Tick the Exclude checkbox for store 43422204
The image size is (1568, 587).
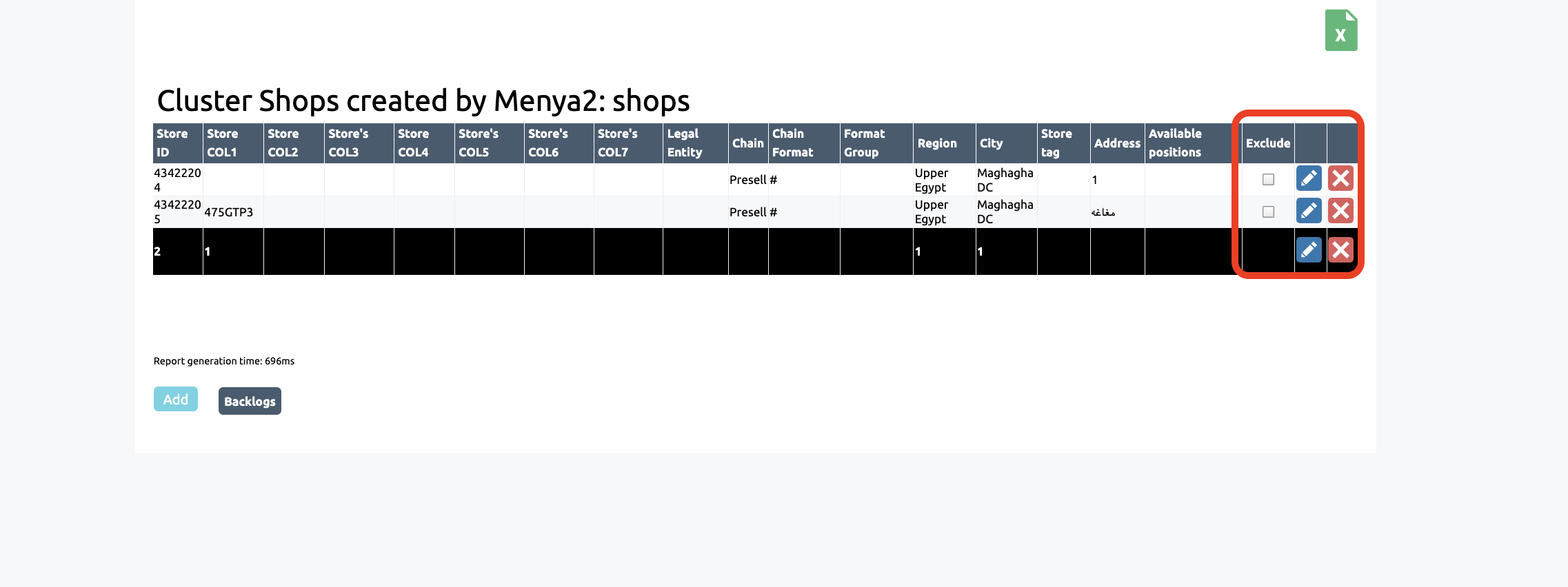coord(1268,179)
